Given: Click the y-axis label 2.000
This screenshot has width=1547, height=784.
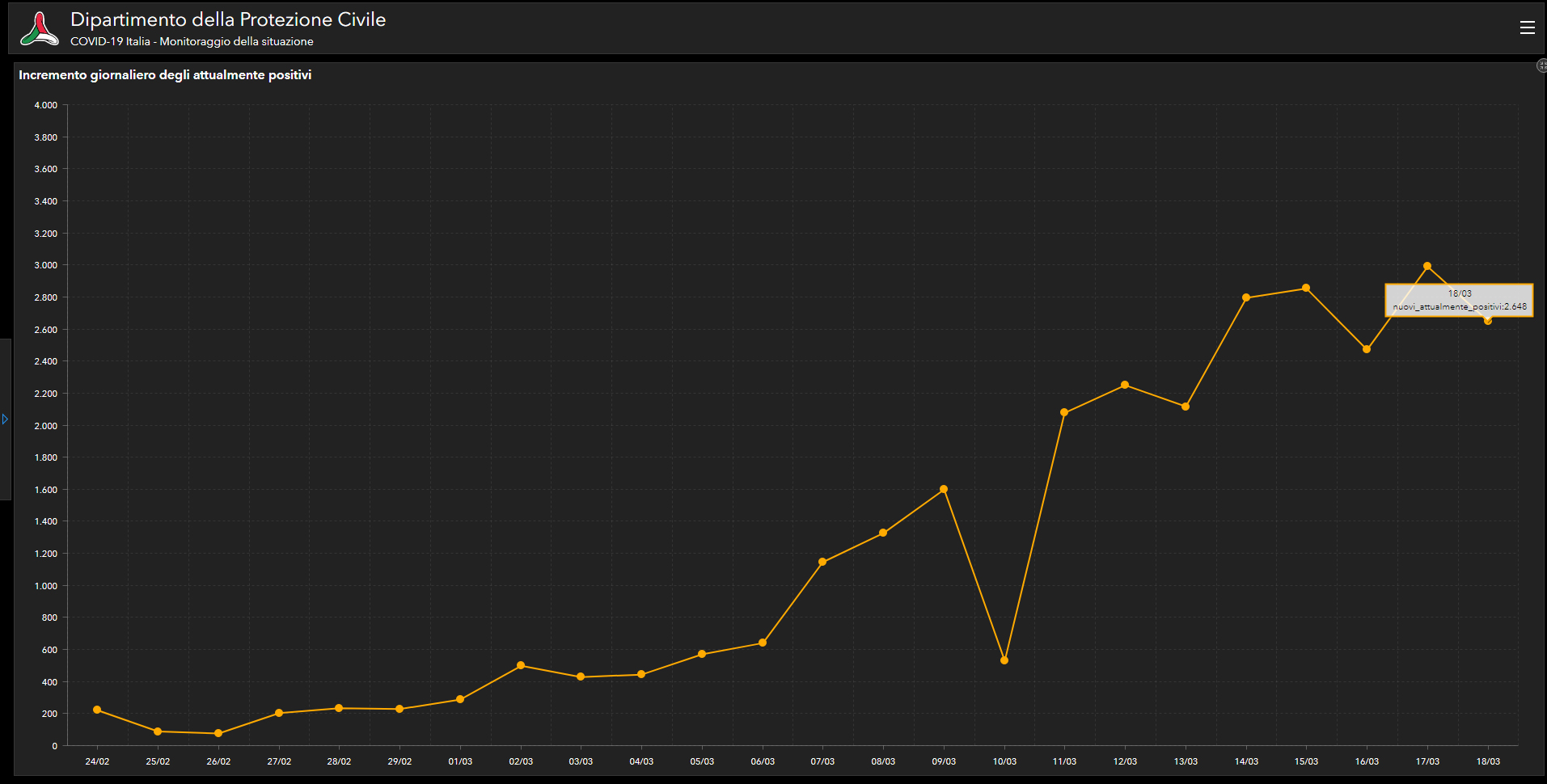Looking at the screenshot, I should [x=46, y=426].
